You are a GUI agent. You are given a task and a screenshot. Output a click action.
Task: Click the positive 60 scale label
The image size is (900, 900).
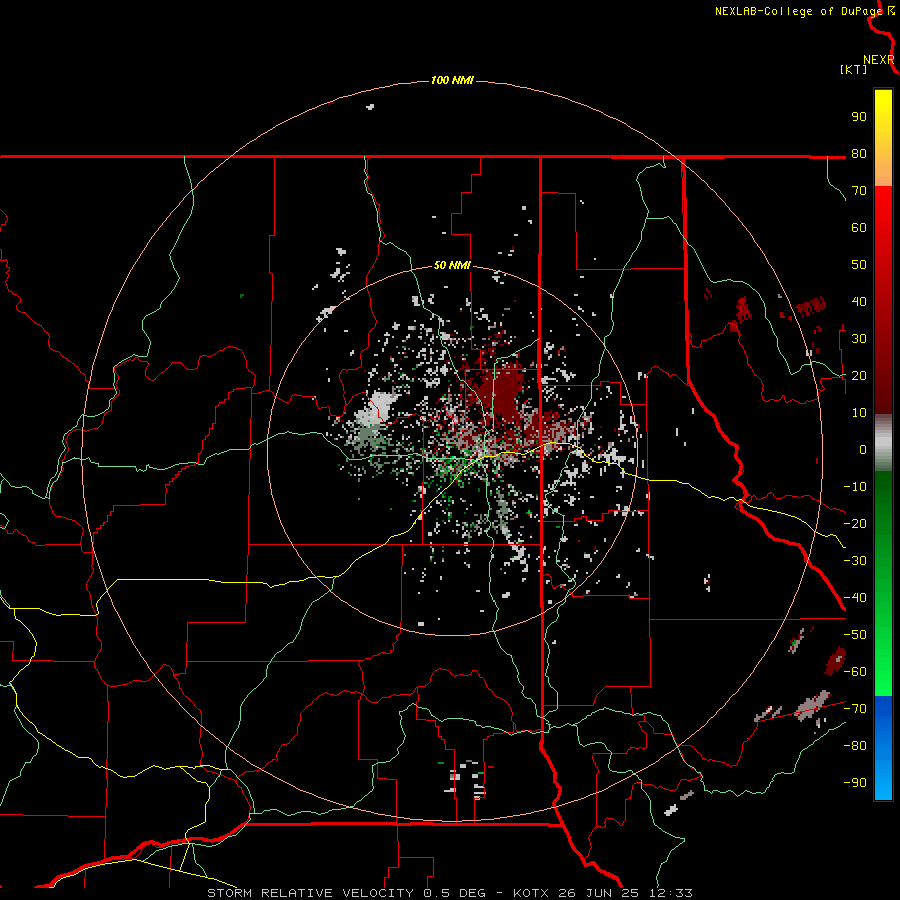pyautogui.click(x=859, y=227)
